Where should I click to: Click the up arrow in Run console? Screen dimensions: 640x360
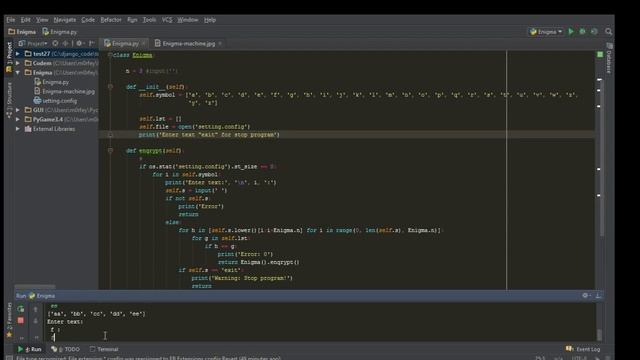[x=36, y=309]
